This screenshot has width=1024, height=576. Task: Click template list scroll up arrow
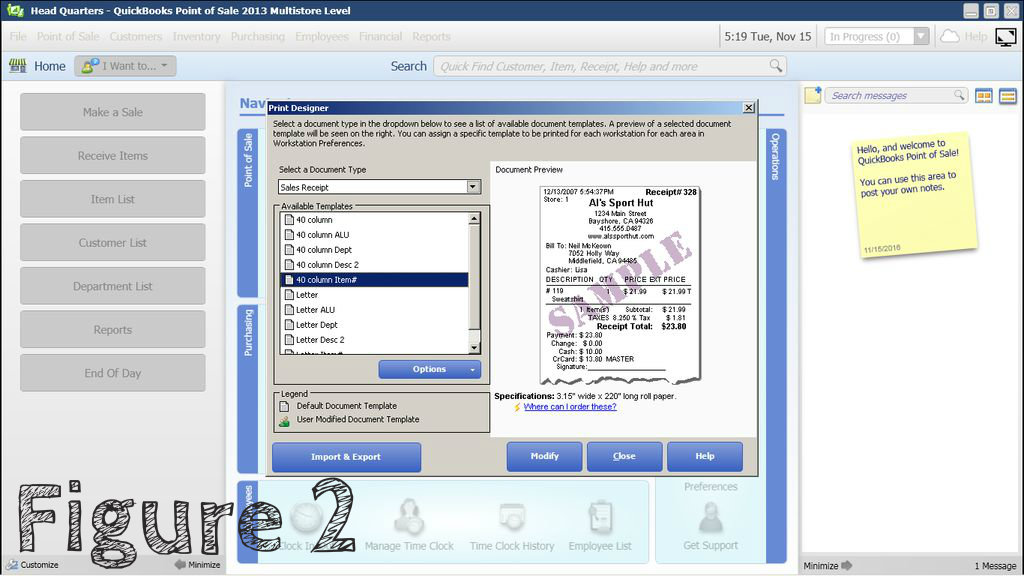[475, 219]
